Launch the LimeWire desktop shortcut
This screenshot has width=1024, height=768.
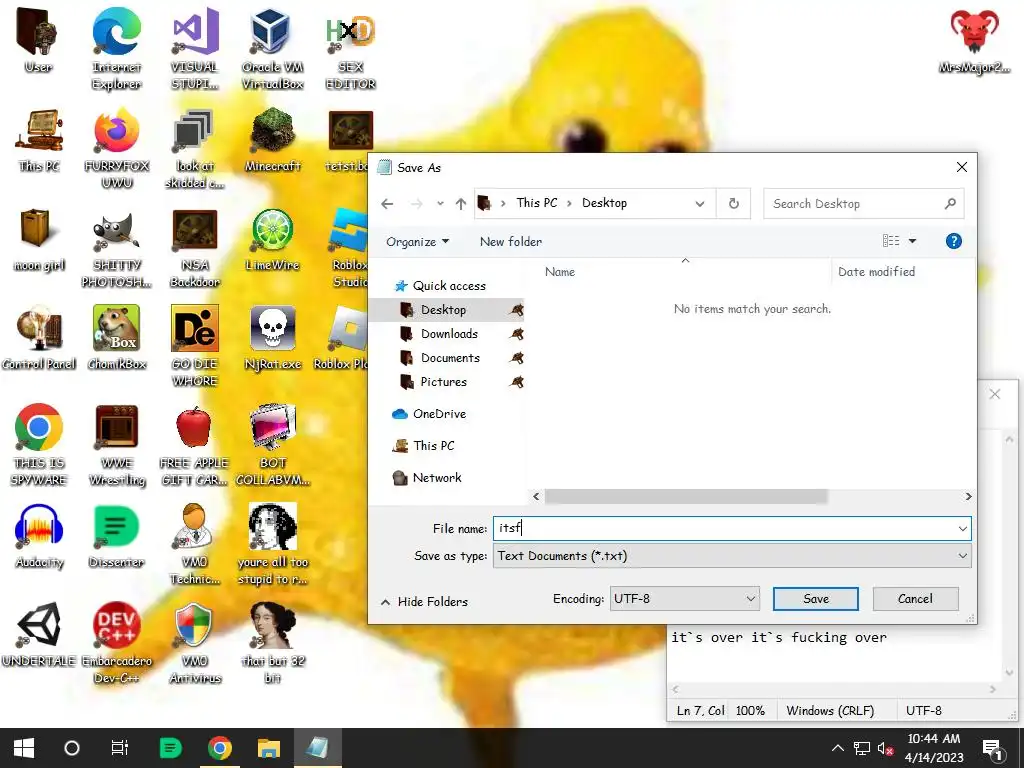coord(272,240)
